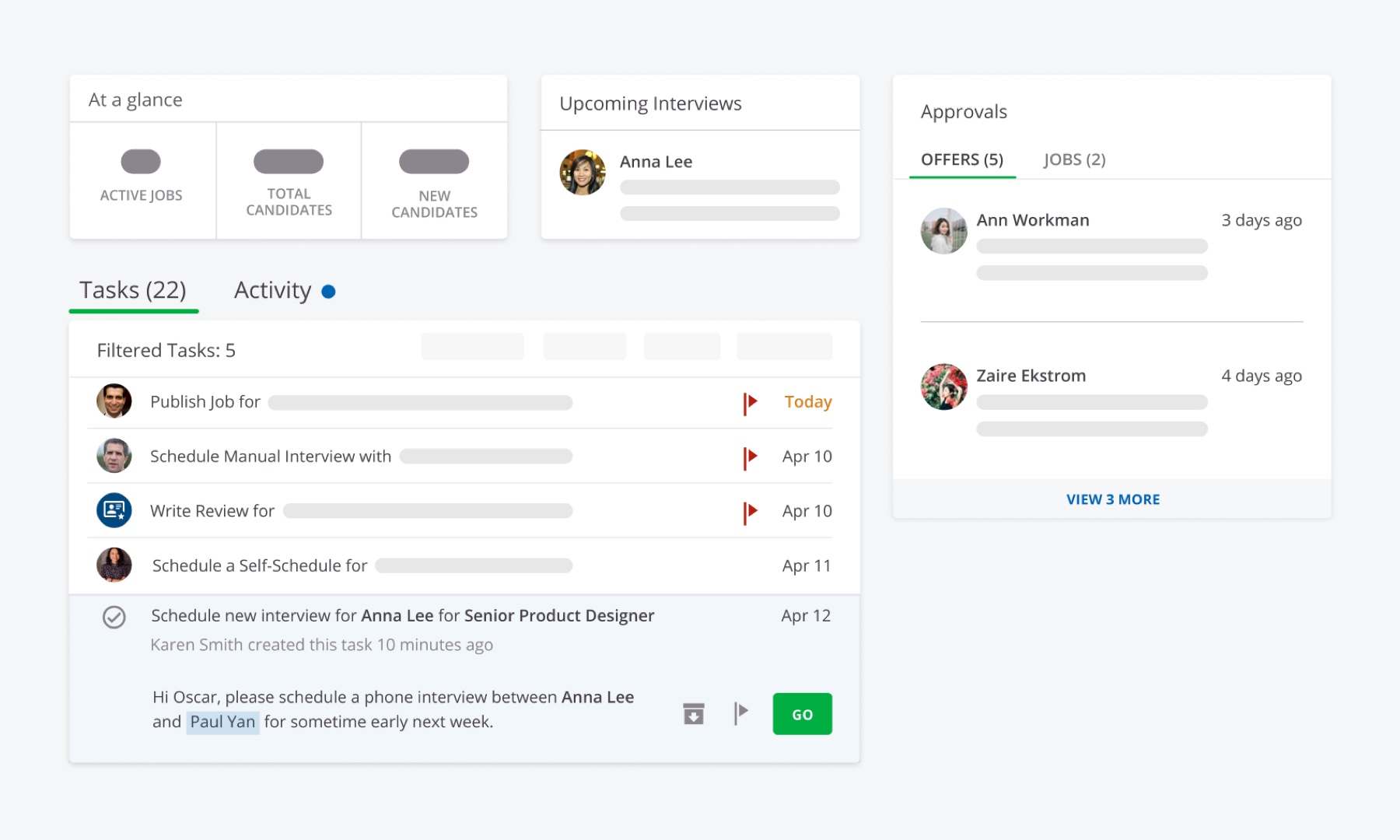Select the Tasks (22) tab
Image resolution: width=1400 pixels, height=840 pixels.
(x=133, y=291)
